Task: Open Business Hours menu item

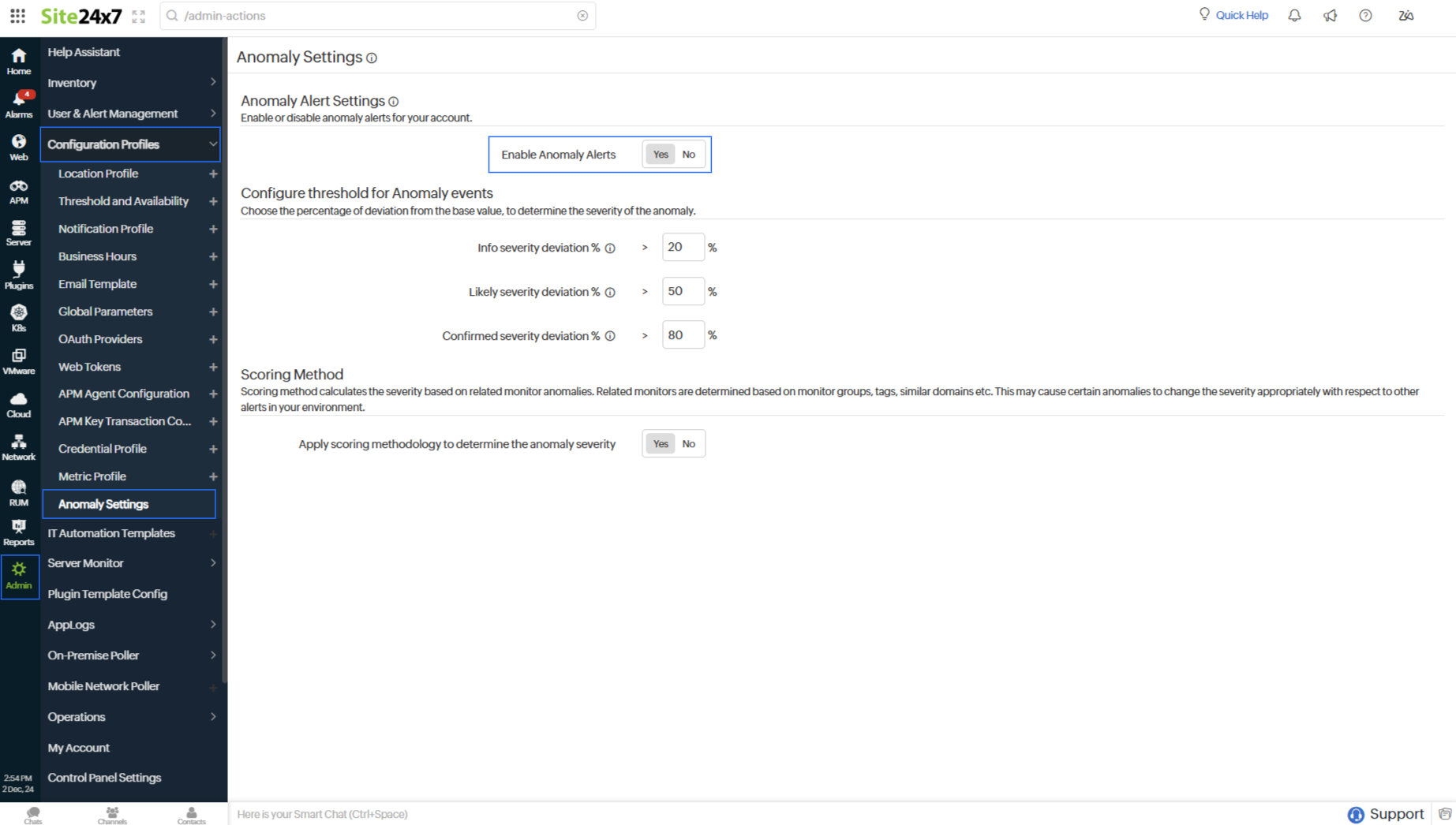Action: 97,256
